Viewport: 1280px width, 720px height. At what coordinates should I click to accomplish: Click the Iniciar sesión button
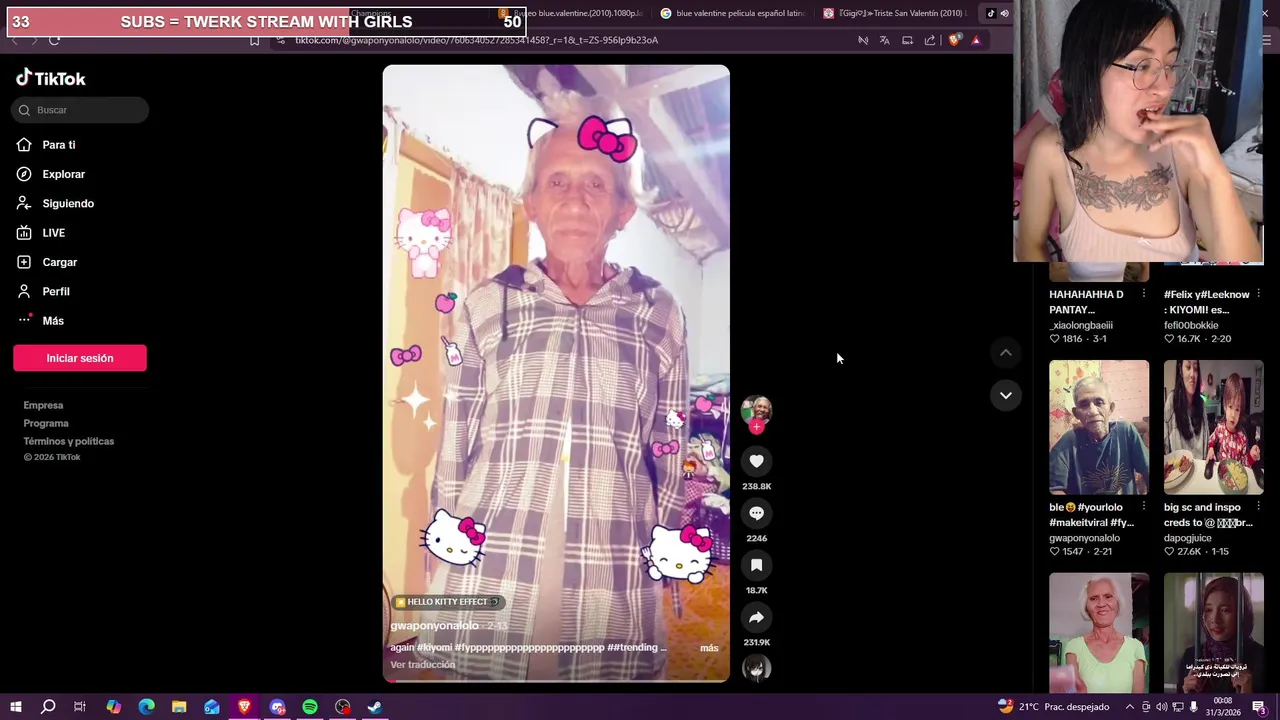[x=80, y=358]
